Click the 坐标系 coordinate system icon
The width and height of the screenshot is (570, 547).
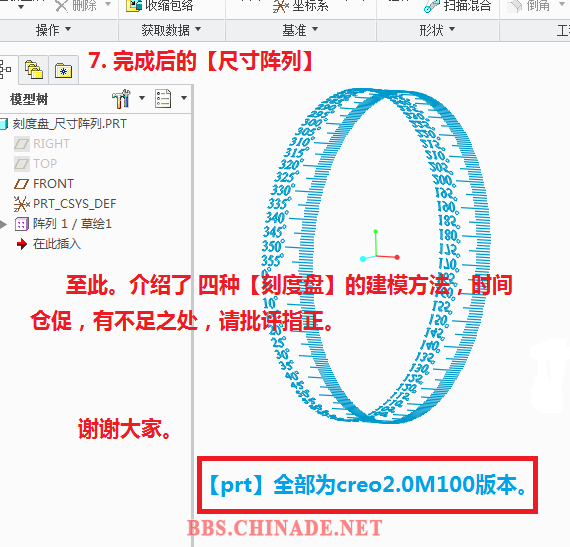pos(280,6)
